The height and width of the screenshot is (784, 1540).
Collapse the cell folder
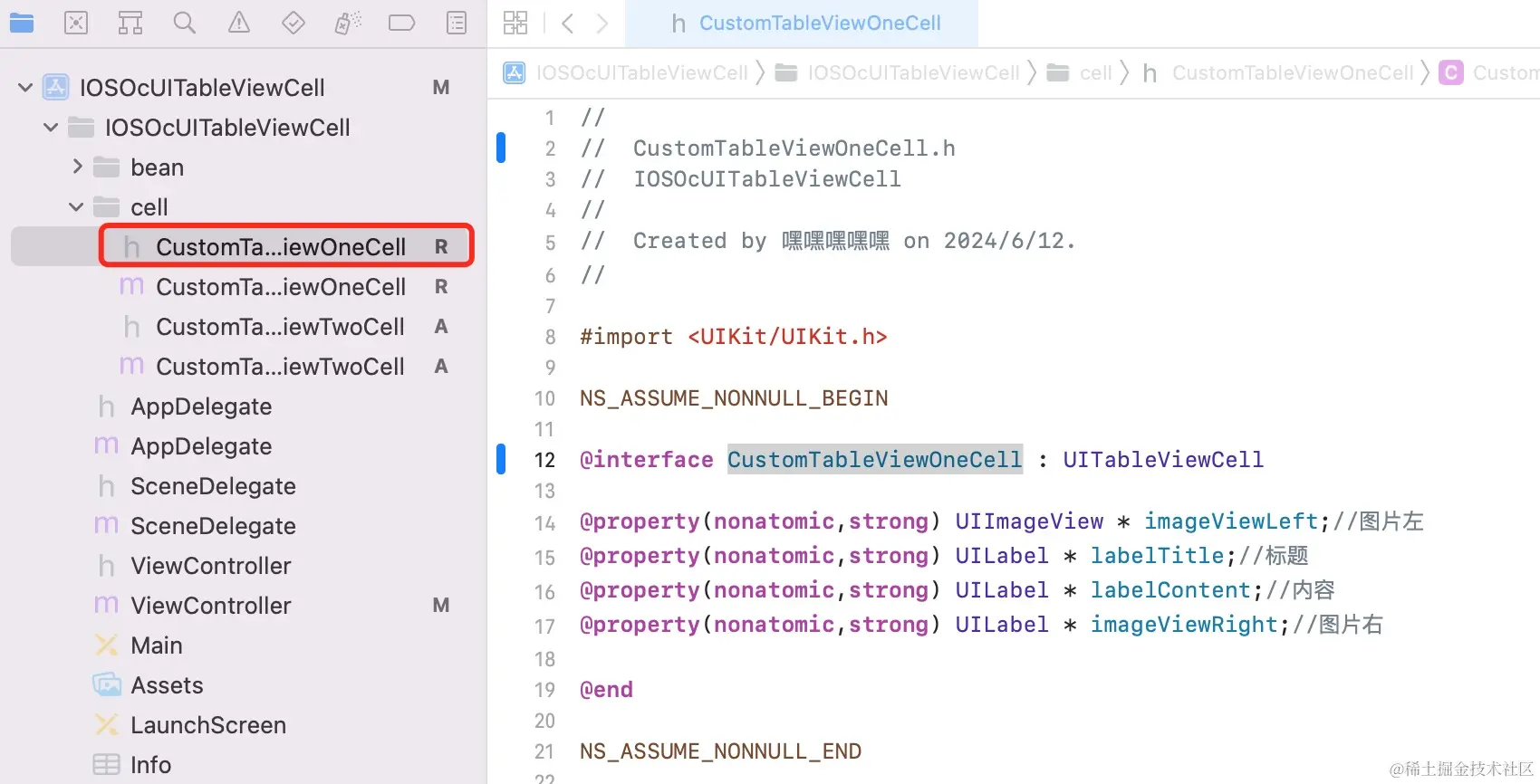tap(76, 207)
